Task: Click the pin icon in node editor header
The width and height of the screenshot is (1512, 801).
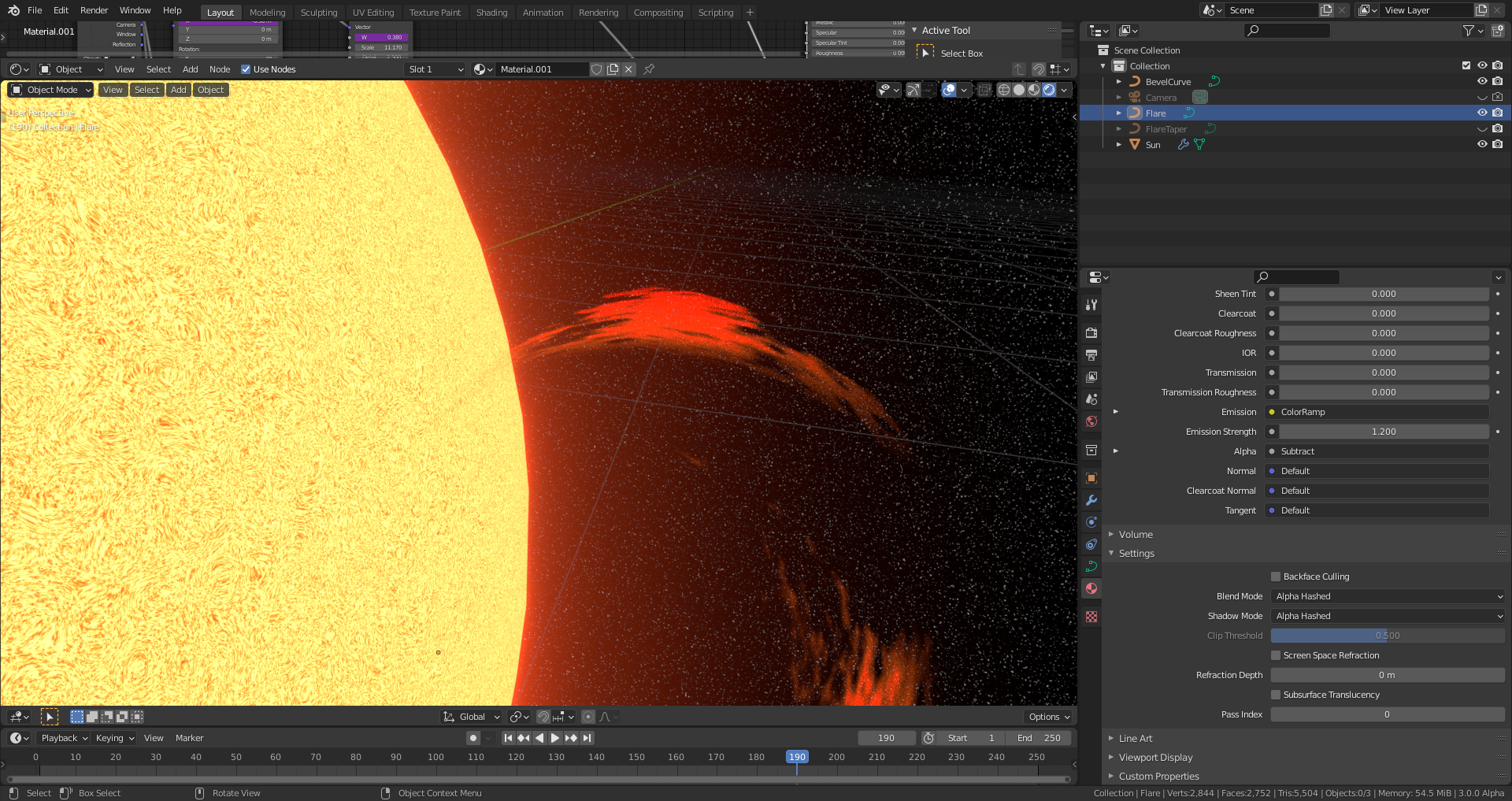Action: 649,69
